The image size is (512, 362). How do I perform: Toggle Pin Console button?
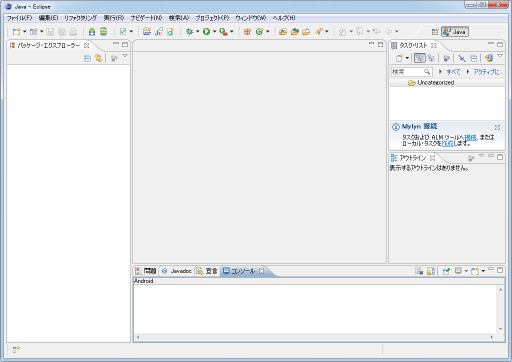tap(446, 271)
